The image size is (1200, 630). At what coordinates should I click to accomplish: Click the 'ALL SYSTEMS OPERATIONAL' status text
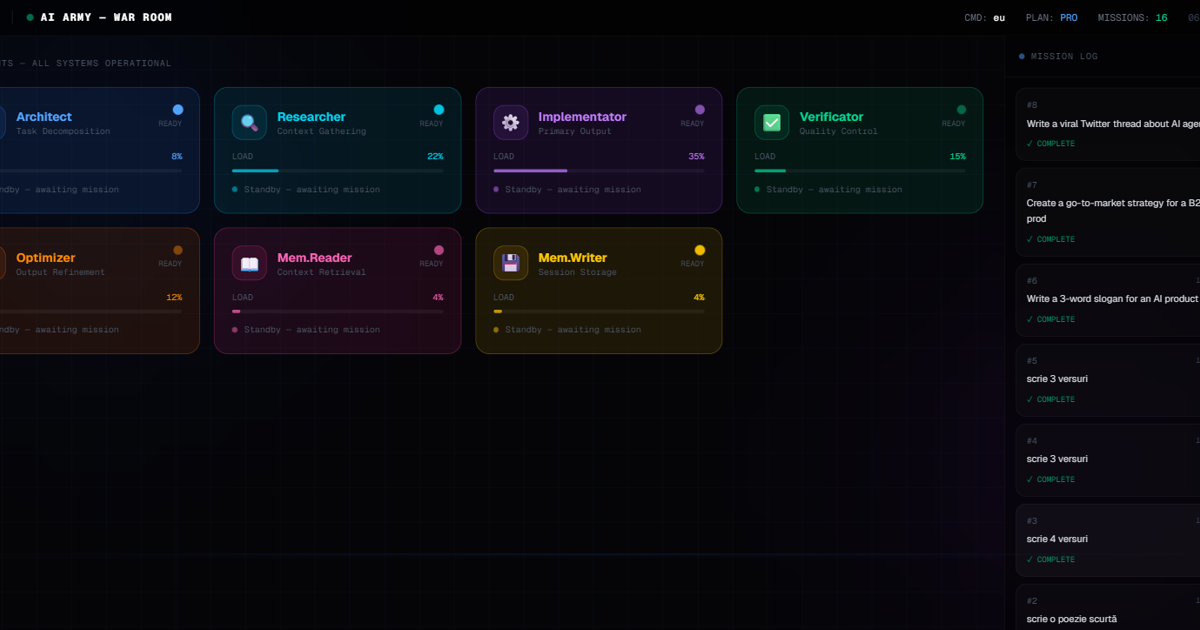(x=101, y=64)
